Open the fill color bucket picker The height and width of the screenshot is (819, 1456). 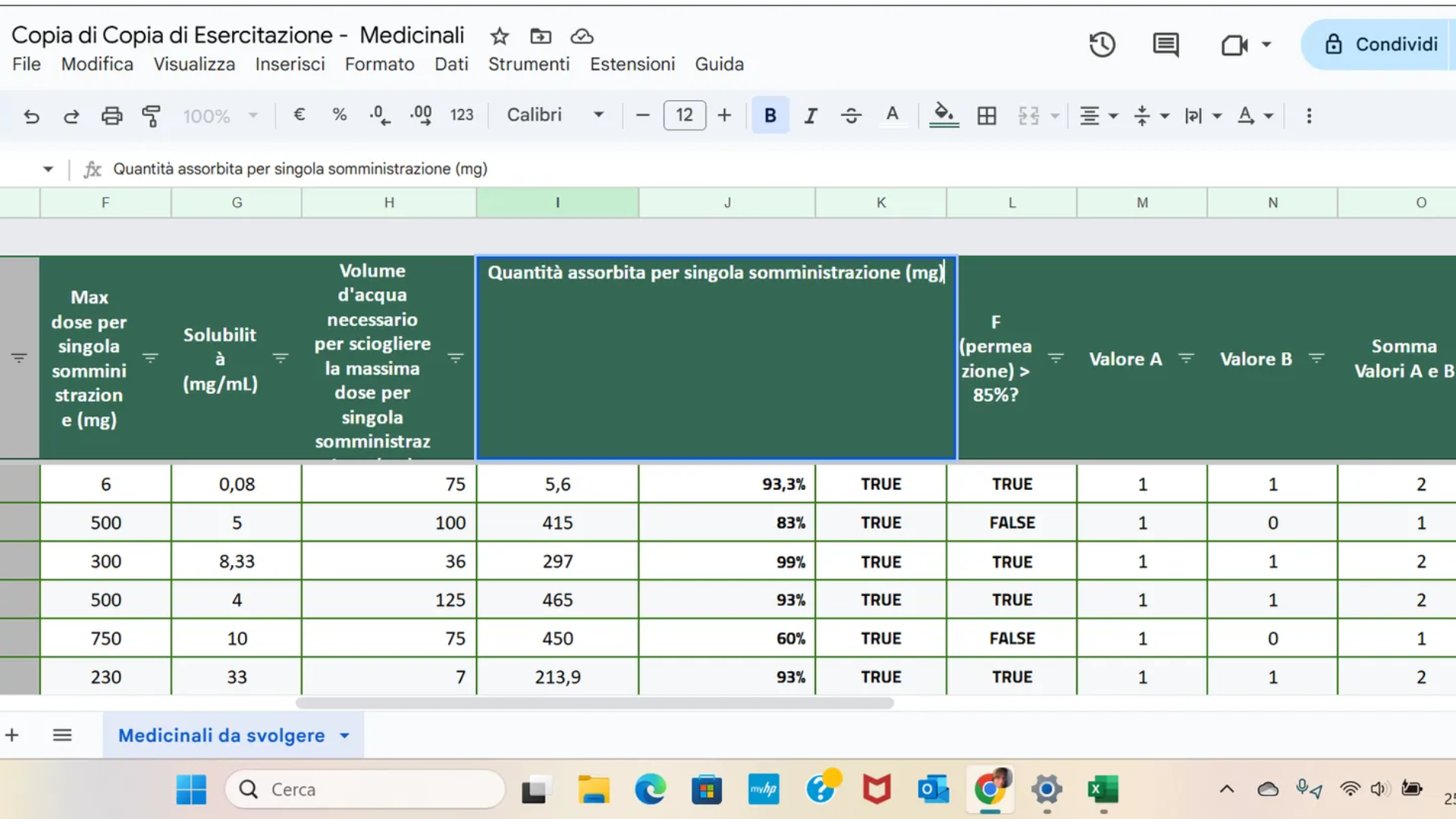click(x=943, y=115)
